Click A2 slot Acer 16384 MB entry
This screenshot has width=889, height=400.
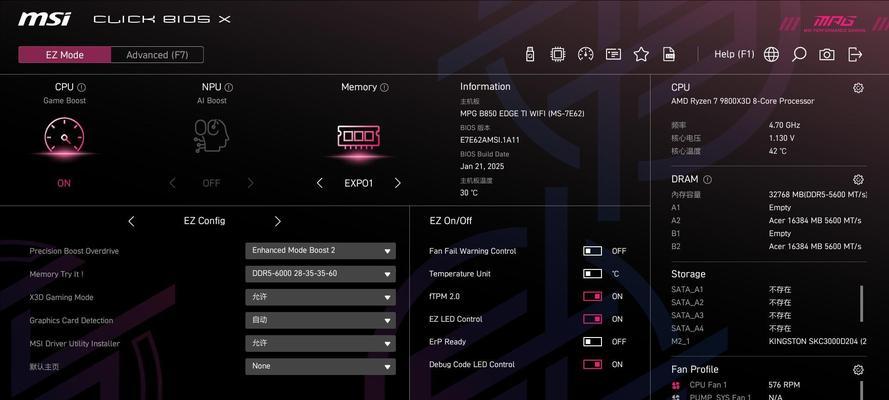(767, 220)
